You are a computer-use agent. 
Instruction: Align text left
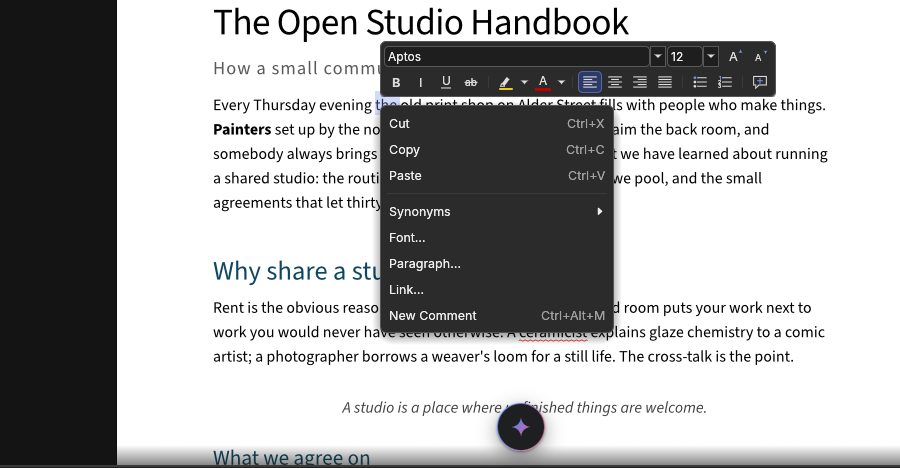point(590,83)
